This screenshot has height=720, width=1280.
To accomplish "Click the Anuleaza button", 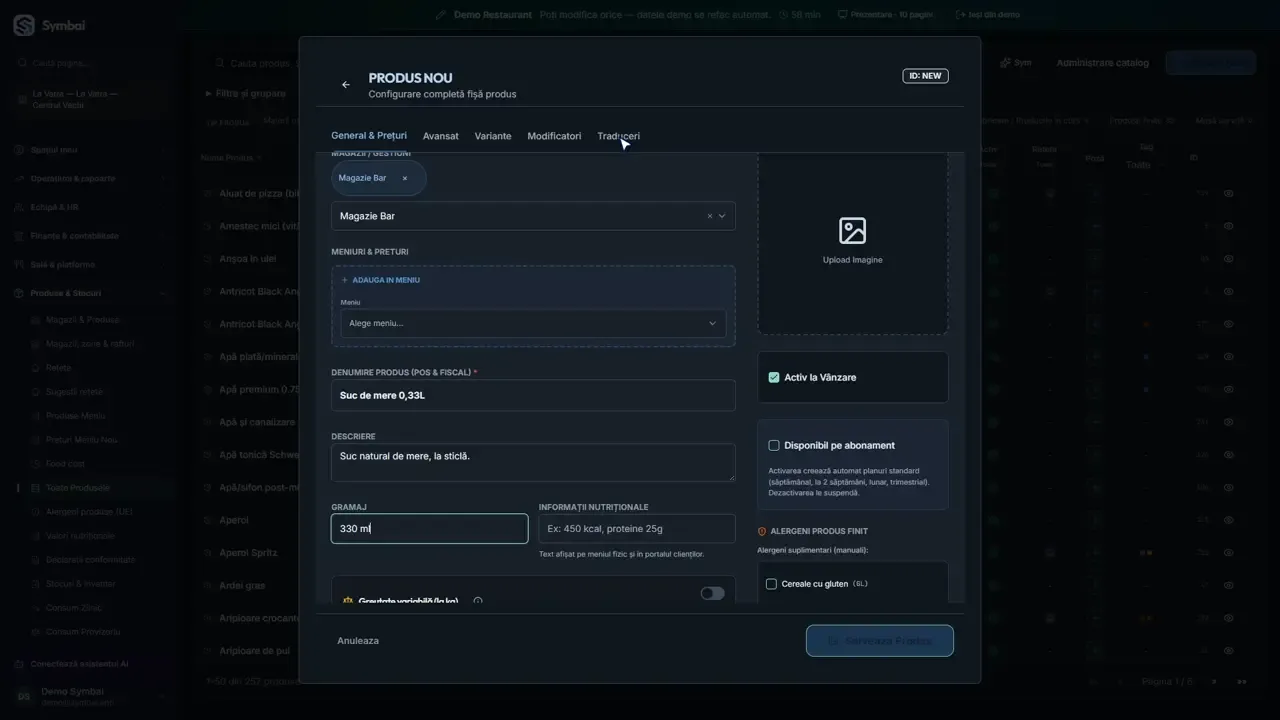I will click(x=358, y=641).
